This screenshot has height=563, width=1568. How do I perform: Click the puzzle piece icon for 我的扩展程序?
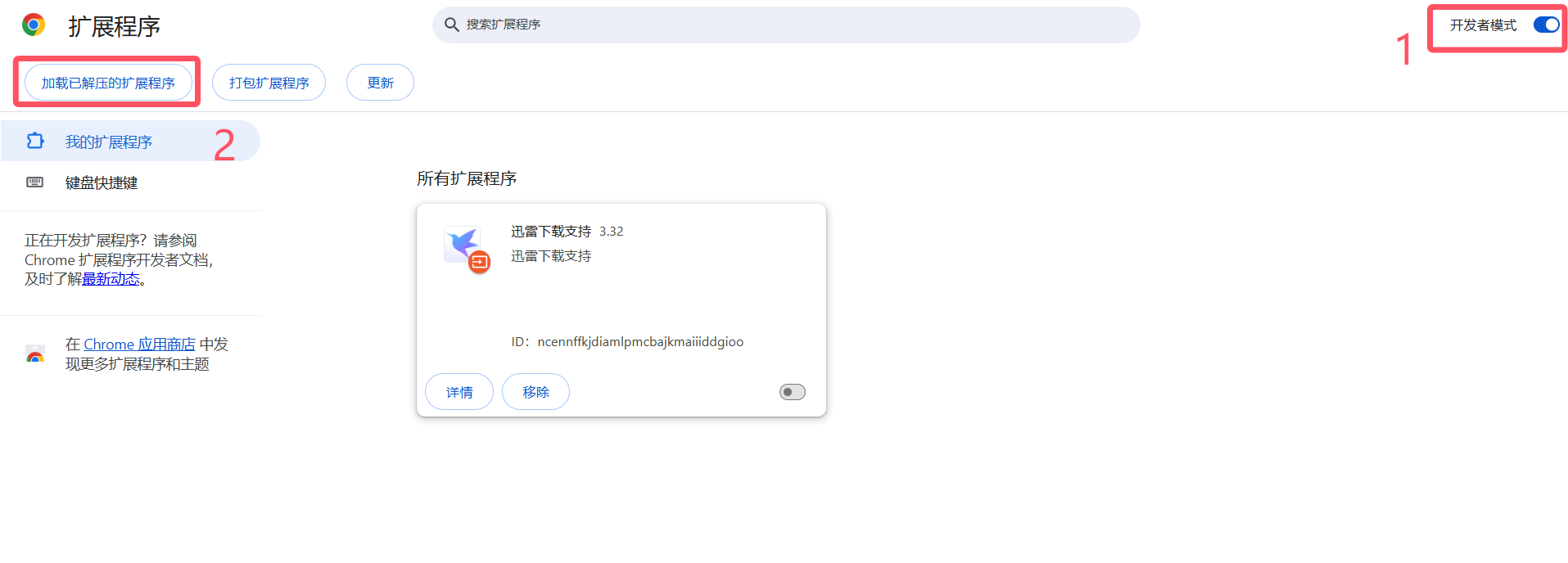(x=35, y=141)
